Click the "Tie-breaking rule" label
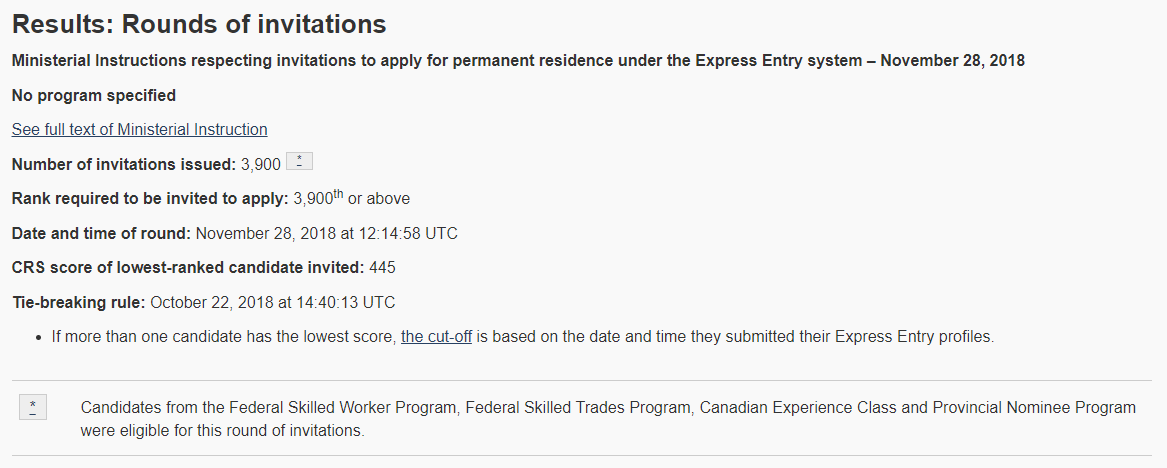This screenshot has height=468, width=1167. point(79,302)
